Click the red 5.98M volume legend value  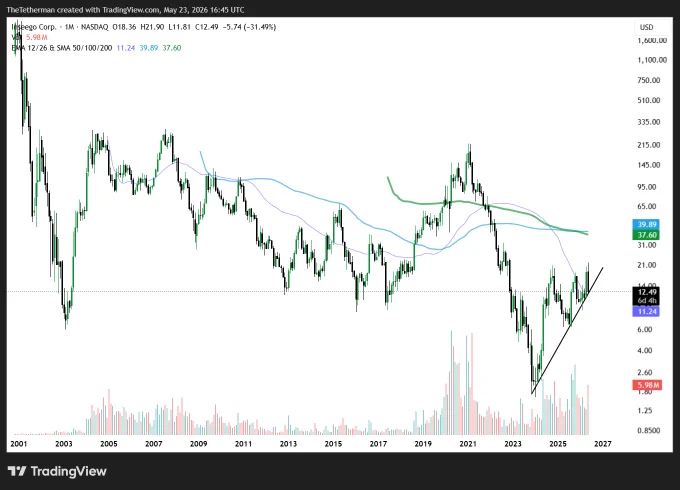[36, 37]
